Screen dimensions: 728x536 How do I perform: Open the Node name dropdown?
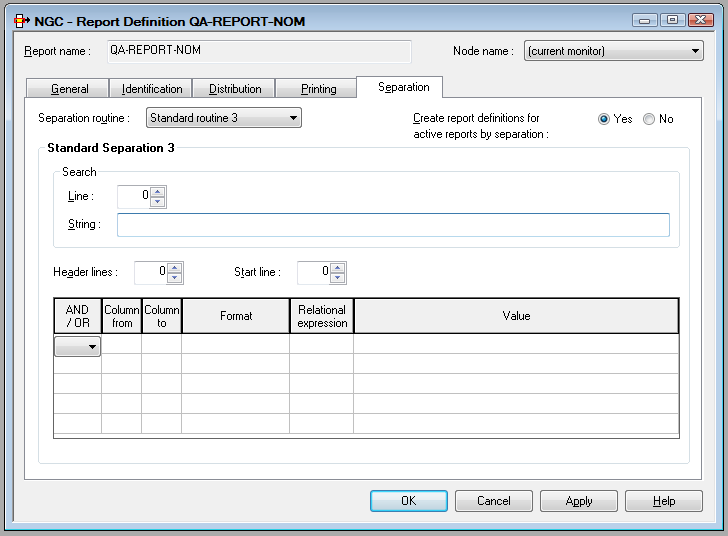614,51
